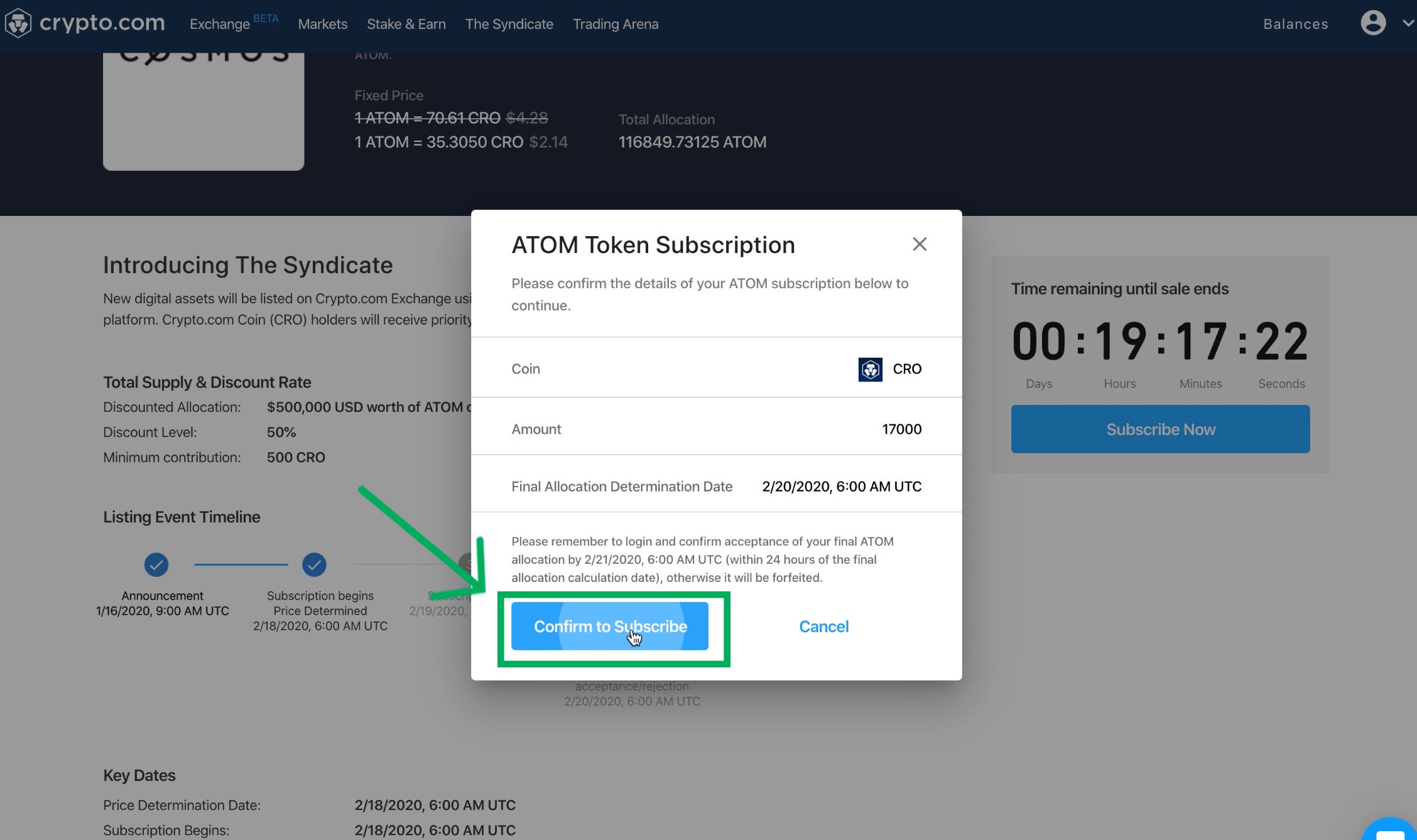
Task: Open Stake & Earn section
Action: [x=406, y=24]
